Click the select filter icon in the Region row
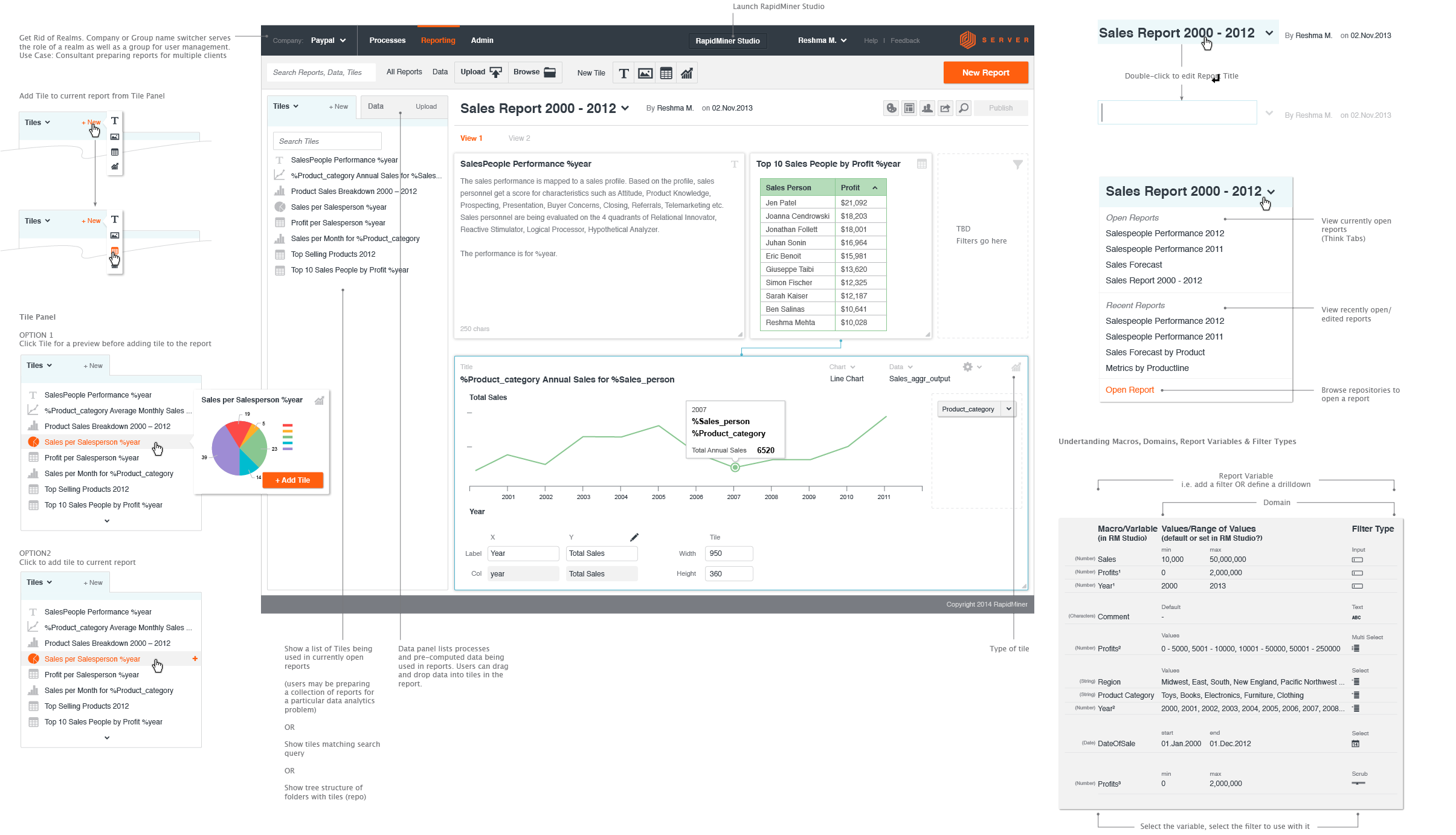This screenshot has width=1456, height=835. [1356, 682]
